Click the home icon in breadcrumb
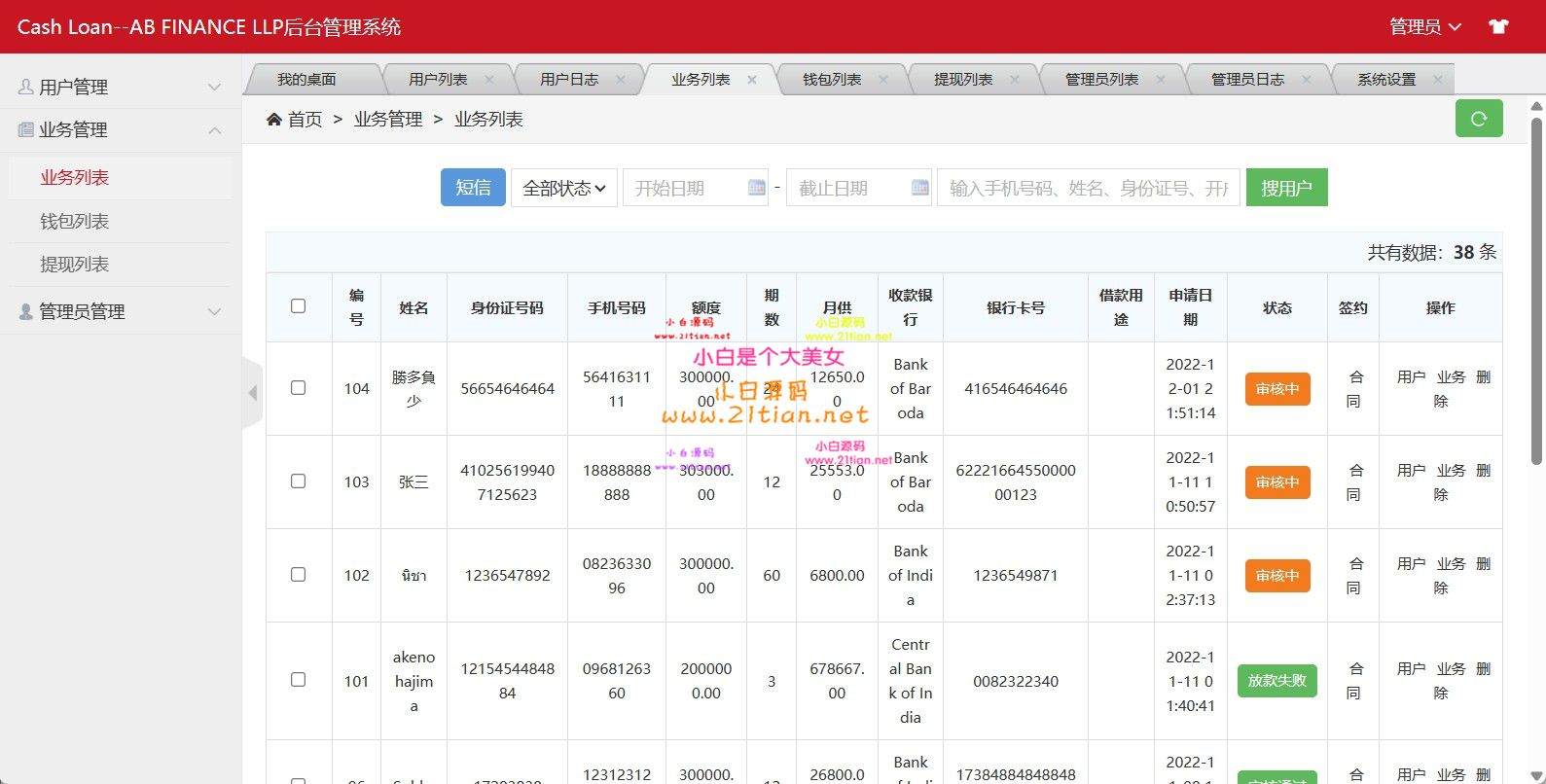Viewport: 1546px width, 784px height. [274, 119]
